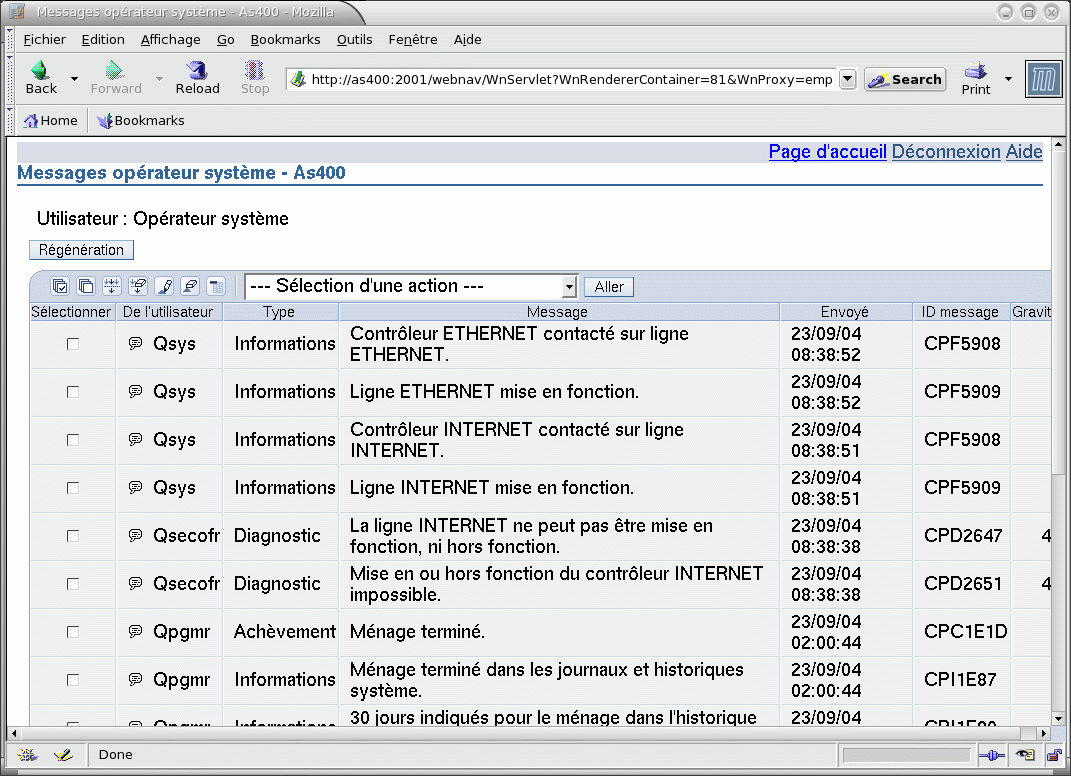Screen dimensions: 1071x776
Task: Open the Fenêtre menu
Action: click(x=413, y=40)
